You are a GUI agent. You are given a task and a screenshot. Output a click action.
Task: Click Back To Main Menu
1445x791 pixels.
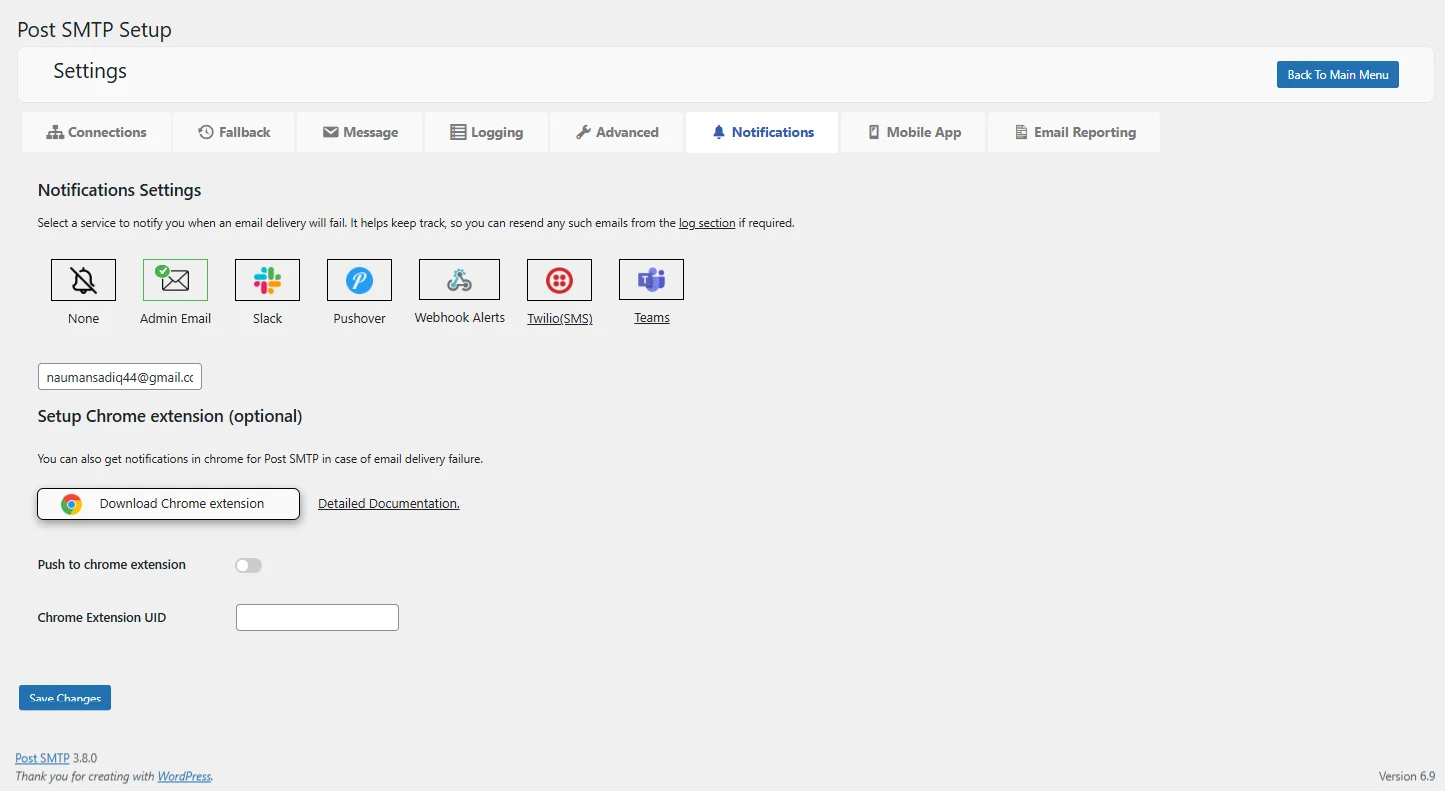pos(1337,74)
